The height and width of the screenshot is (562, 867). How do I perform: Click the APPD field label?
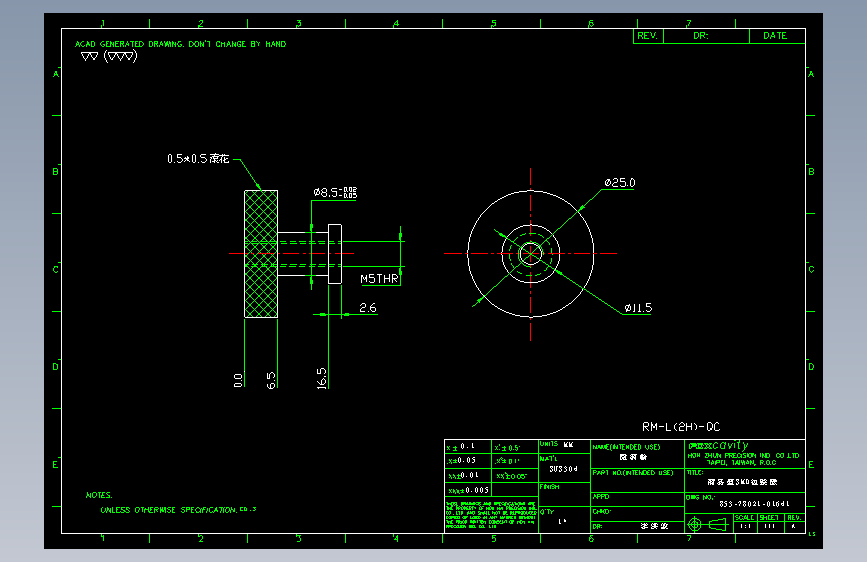coord(601,497)
